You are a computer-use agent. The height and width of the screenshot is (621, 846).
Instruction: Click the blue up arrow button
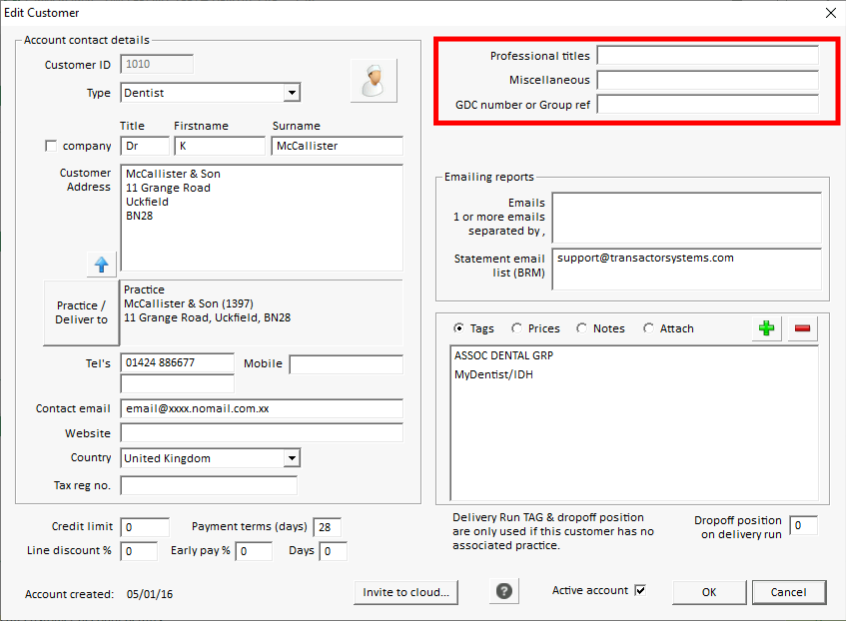coord(101,264)
